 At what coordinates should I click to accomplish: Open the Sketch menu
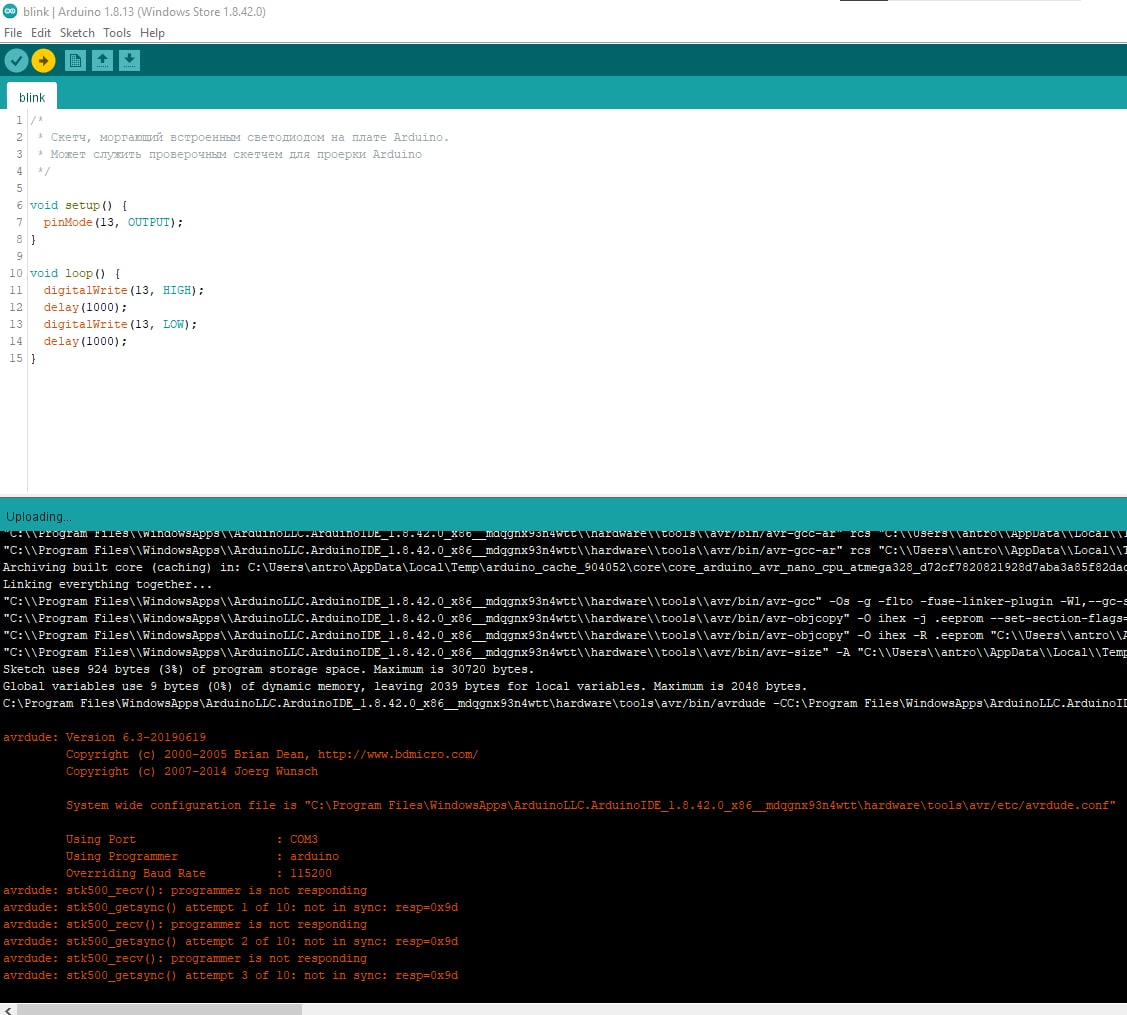77,33
